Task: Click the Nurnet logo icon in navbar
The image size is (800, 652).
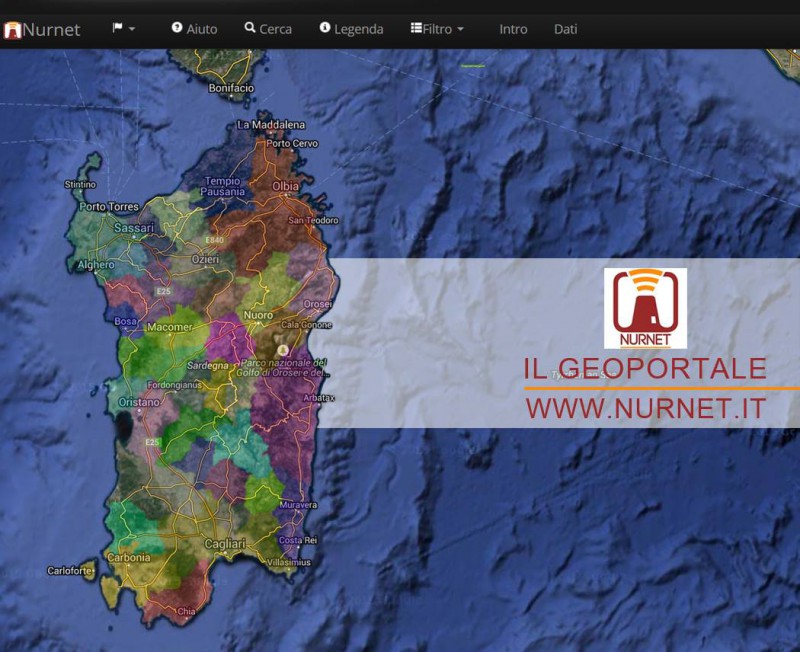Action: [12, 30]
